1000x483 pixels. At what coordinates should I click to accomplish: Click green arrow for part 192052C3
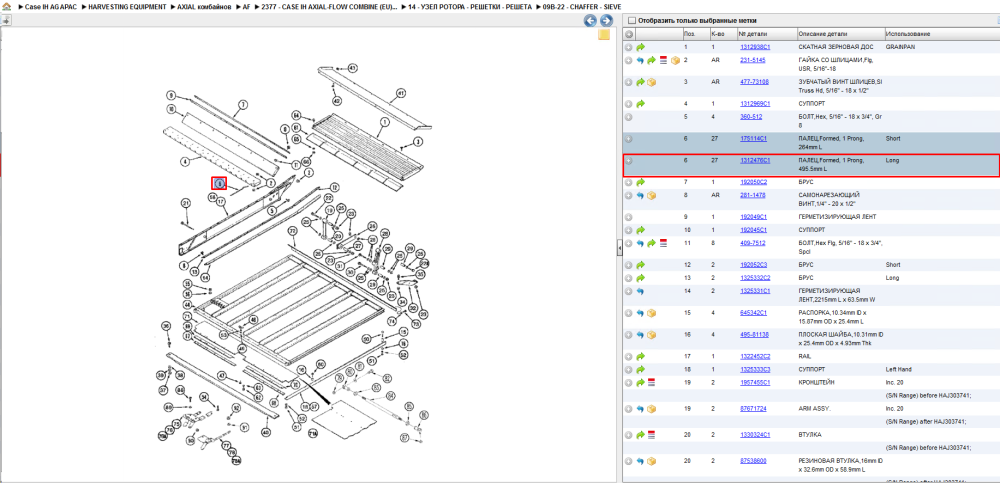point(640,265)
